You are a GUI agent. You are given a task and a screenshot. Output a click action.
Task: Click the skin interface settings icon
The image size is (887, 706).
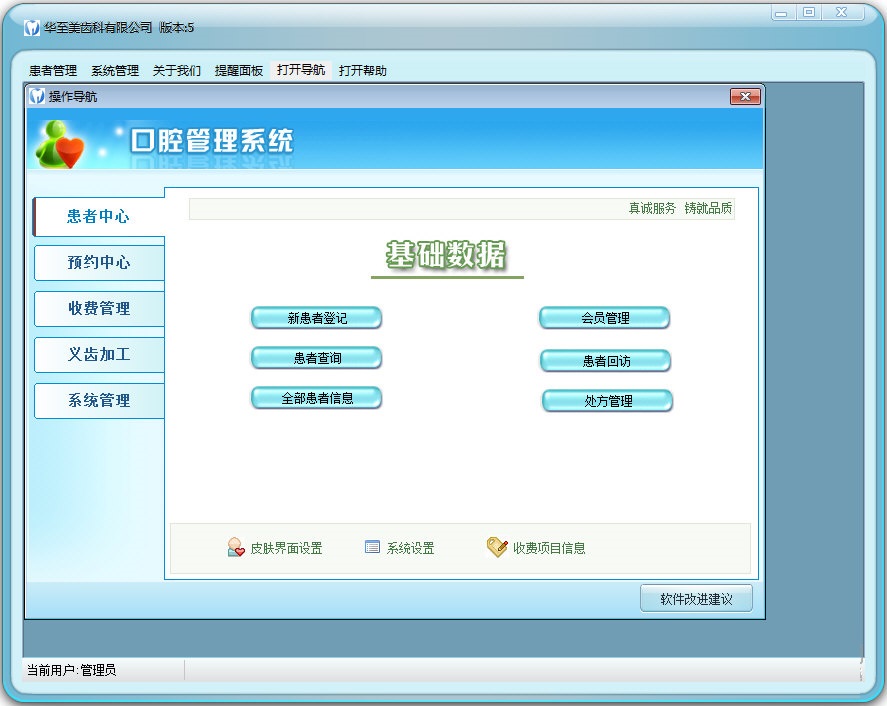[x=236, y=547]
